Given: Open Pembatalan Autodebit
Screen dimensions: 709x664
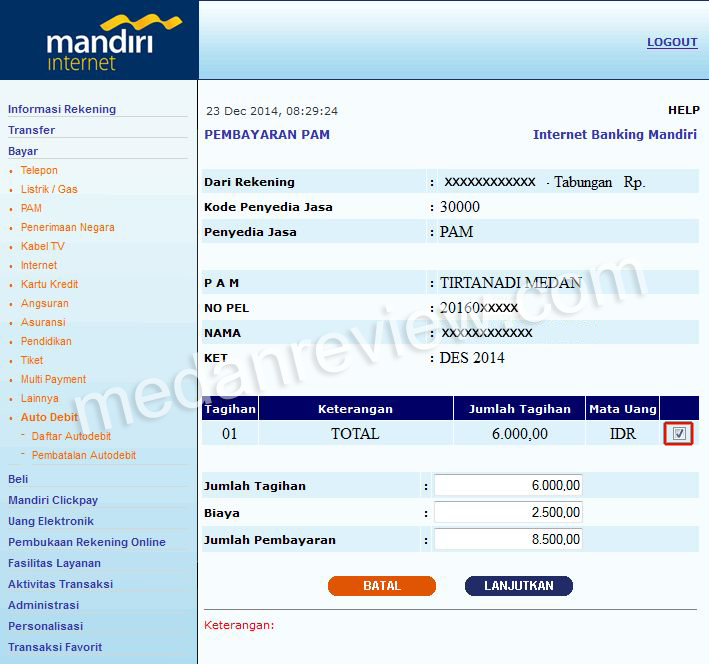Looking at the screenshot, I should point(84,455).
